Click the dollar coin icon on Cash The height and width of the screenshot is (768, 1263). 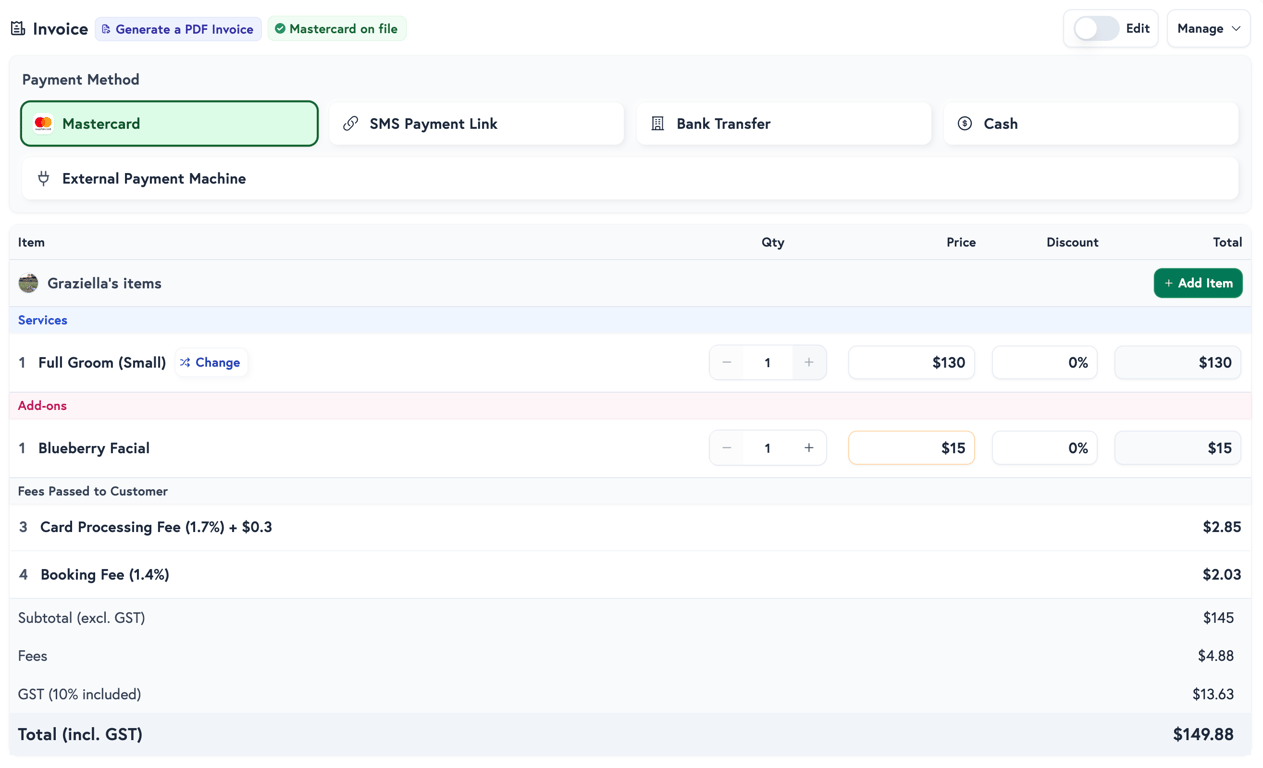pos(964,123)
